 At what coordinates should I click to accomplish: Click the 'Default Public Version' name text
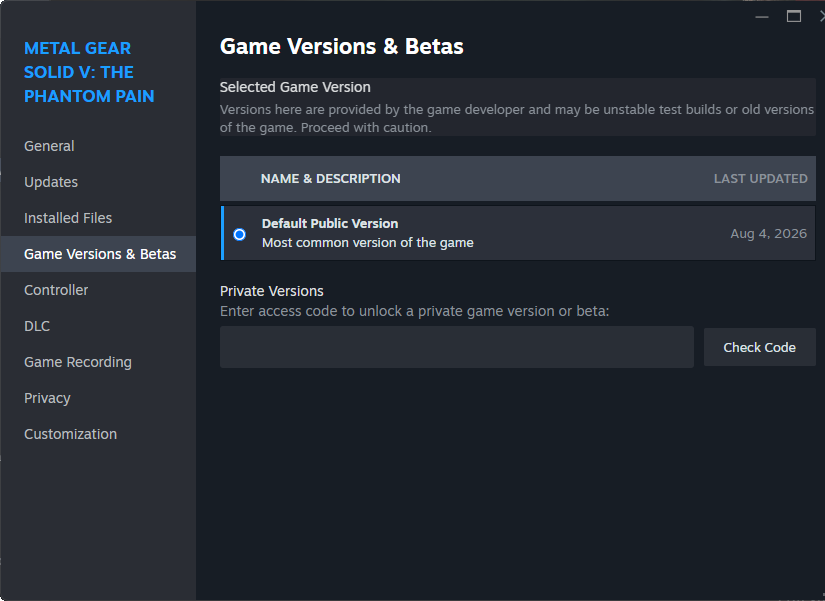pos(330,224)
